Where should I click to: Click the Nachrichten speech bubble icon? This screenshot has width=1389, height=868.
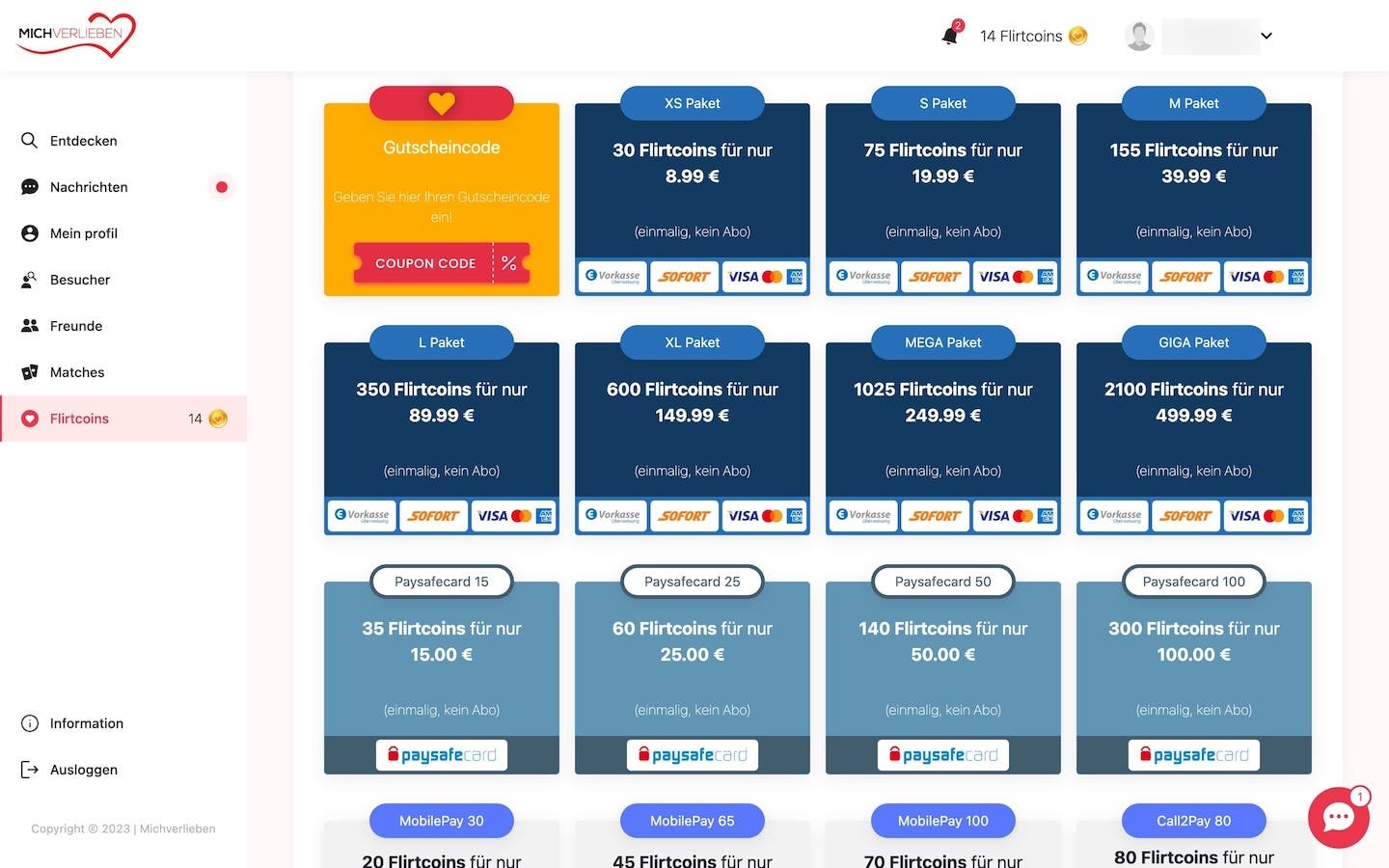tap(30, 187)
